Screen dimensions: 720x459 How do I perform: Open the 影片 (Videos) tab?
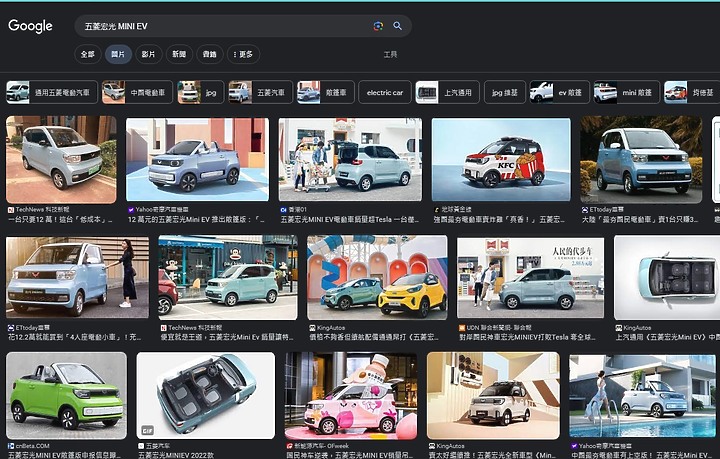tap(148, 54)
